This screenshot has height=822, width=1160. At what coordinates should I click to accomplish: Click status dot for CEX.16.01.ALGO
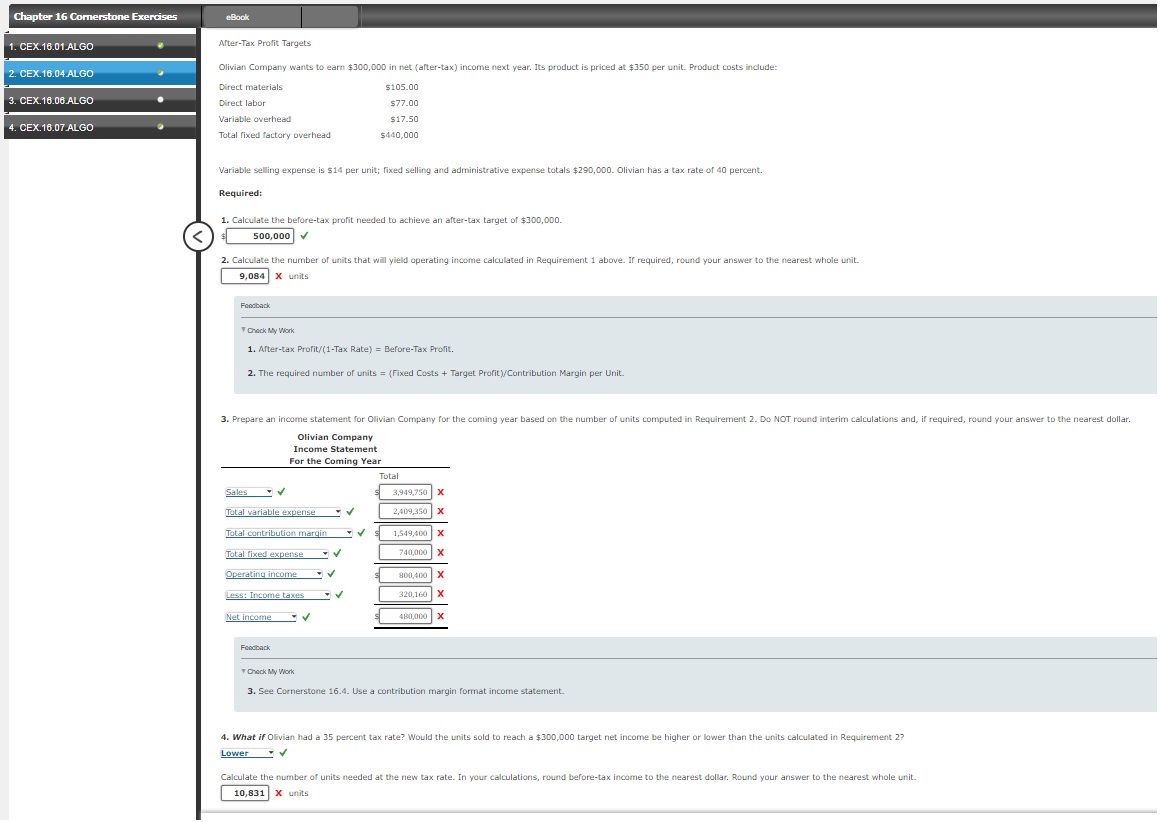[161, 46]
